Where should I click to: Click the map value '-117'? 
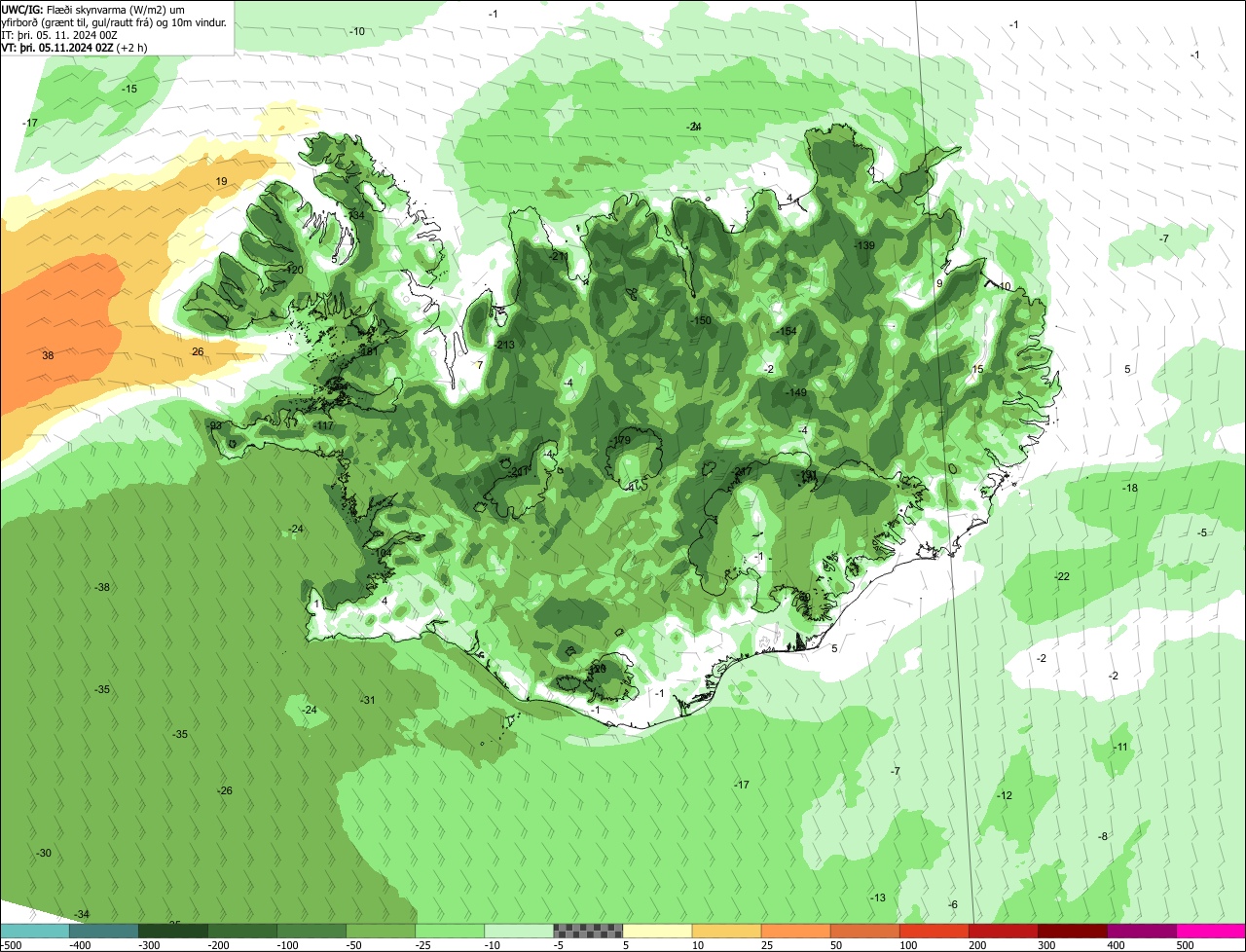click(323, 426)
